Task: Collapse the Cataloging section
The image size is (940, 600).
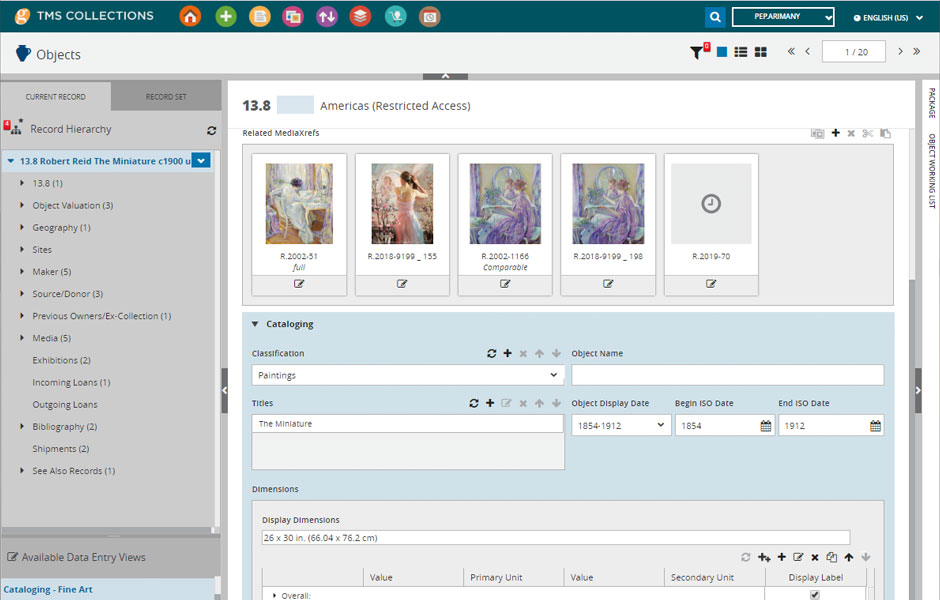Action: [x=255, y=324]
